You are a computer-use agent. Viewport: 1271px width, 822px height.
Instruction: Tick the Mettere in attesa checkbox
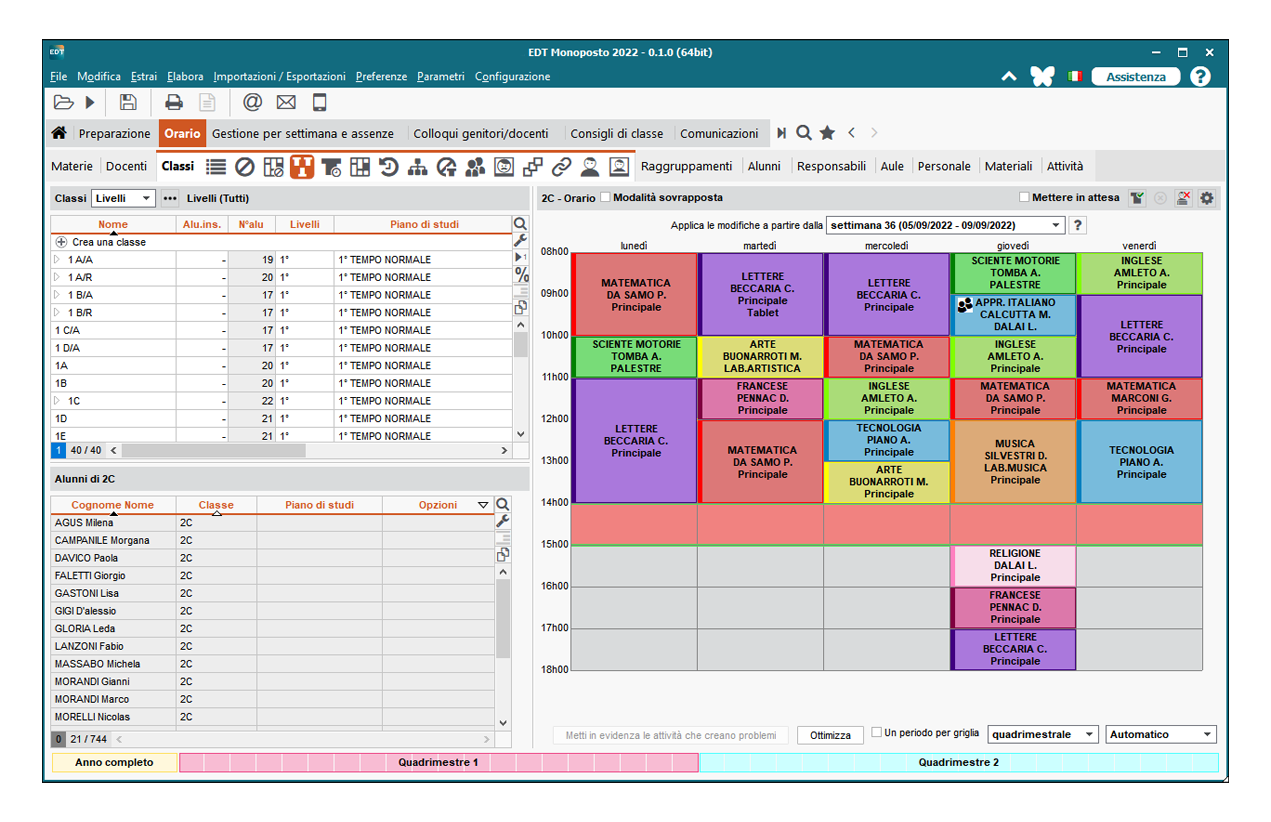[1024, 198]
